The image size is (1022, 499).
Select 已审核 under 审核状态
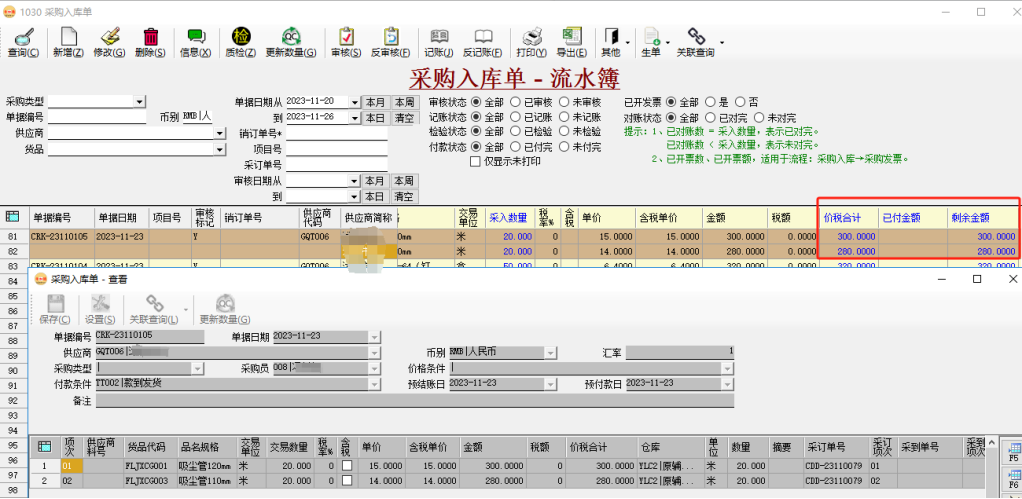point(515,102)
